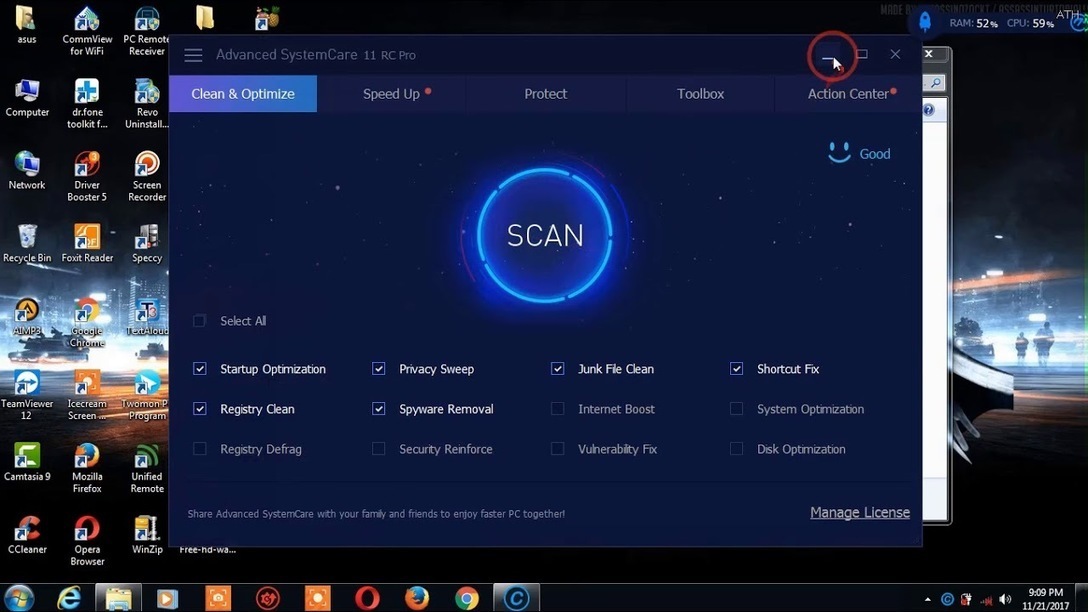This screenshot has width=1088, height=612.
Task: Click the Speccy desktop icon
Action: click(x=147, y=238)
